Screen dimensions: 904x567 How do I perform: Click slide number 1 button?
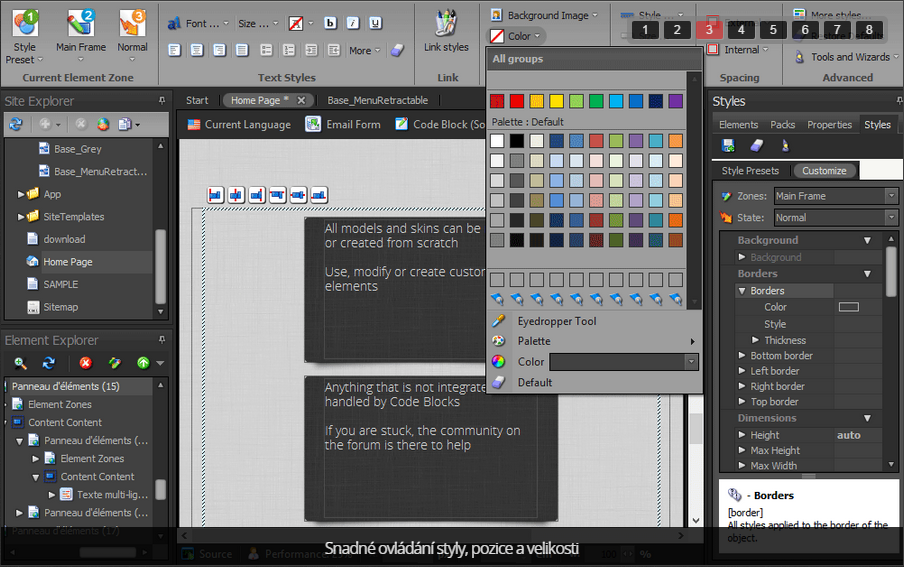point(645,30)
